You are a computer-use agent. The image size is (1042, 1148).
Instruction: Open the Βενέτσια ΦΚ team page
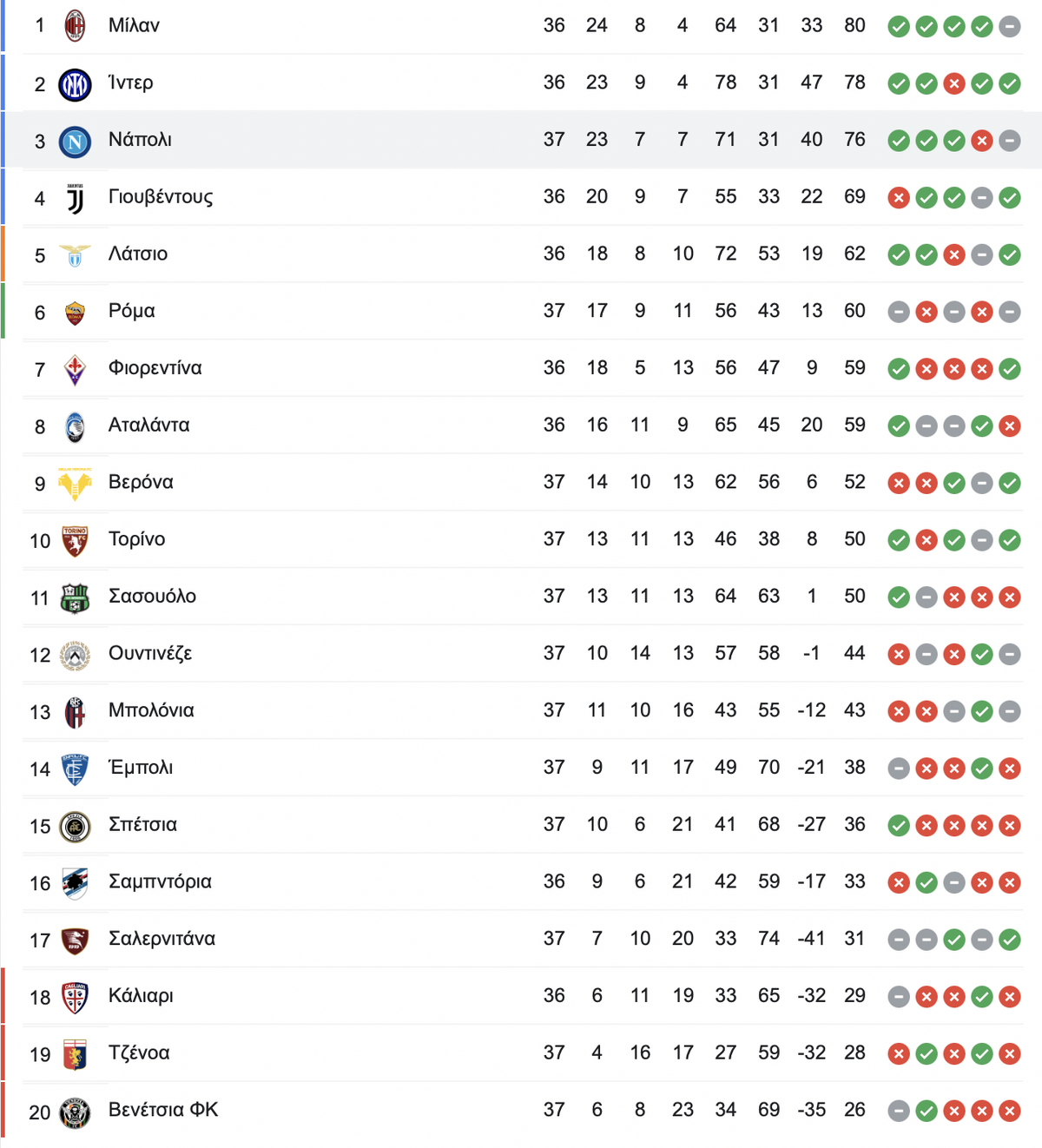pyautogui.click(x=163, y=1110)
